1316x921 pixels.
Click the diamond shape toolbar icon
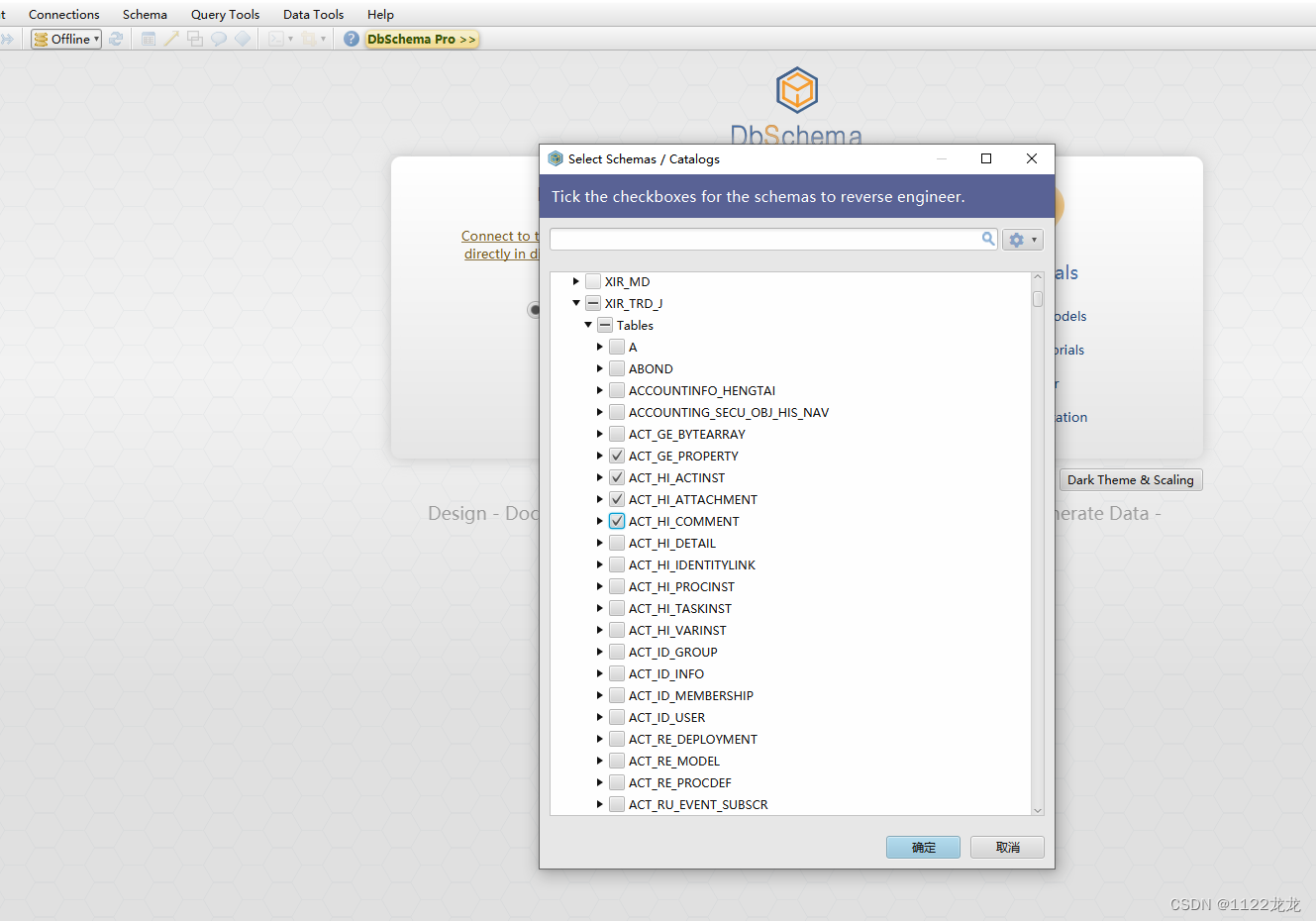click(243, 39)
